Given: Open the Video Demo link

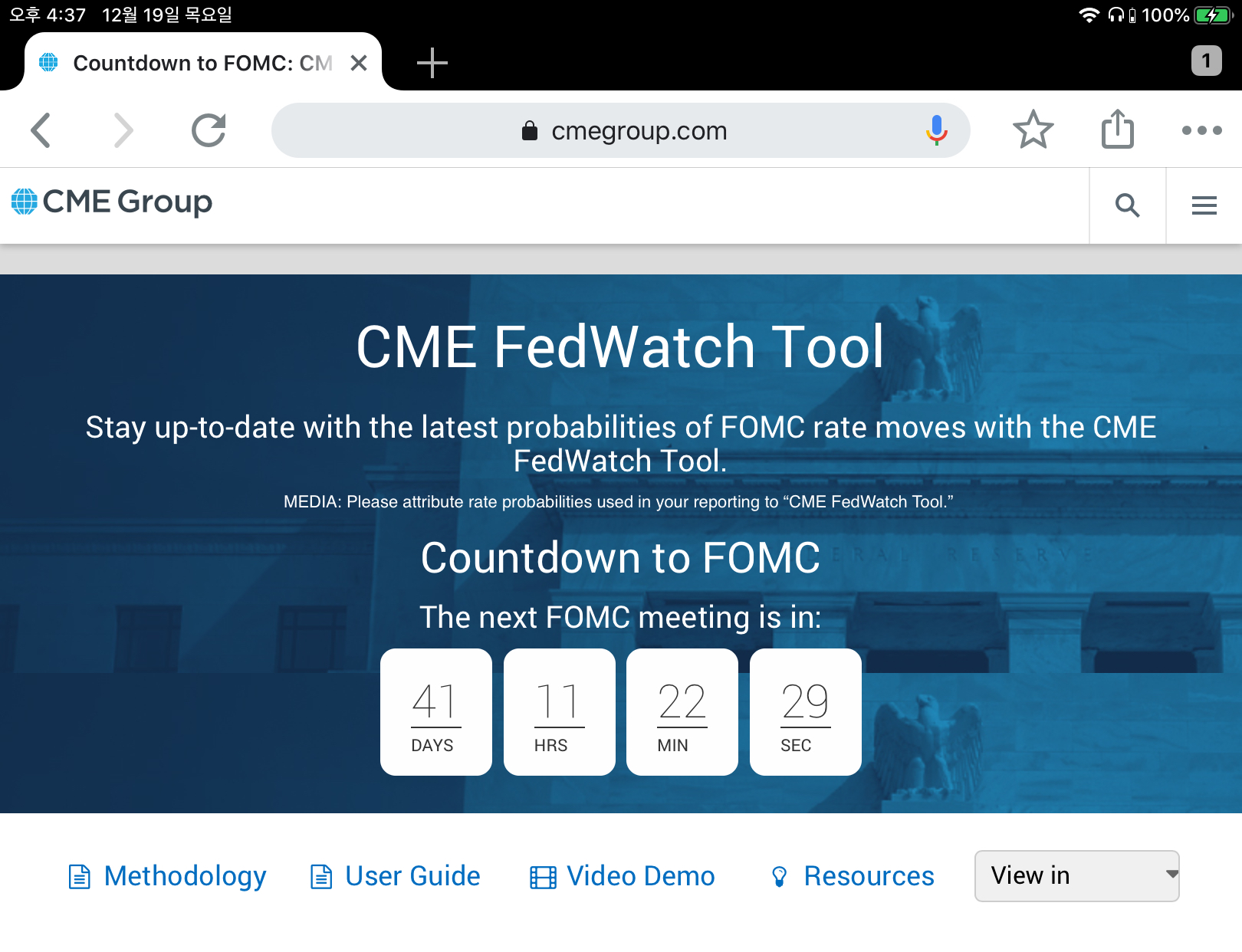Looking at the screenshot, I should point(622,876).
